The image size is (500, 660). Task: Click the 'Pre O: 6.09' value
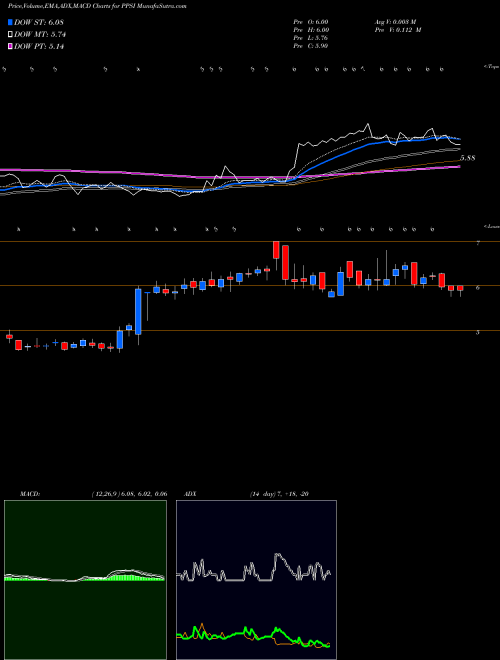pyautogui.click(x=311, y=22)
